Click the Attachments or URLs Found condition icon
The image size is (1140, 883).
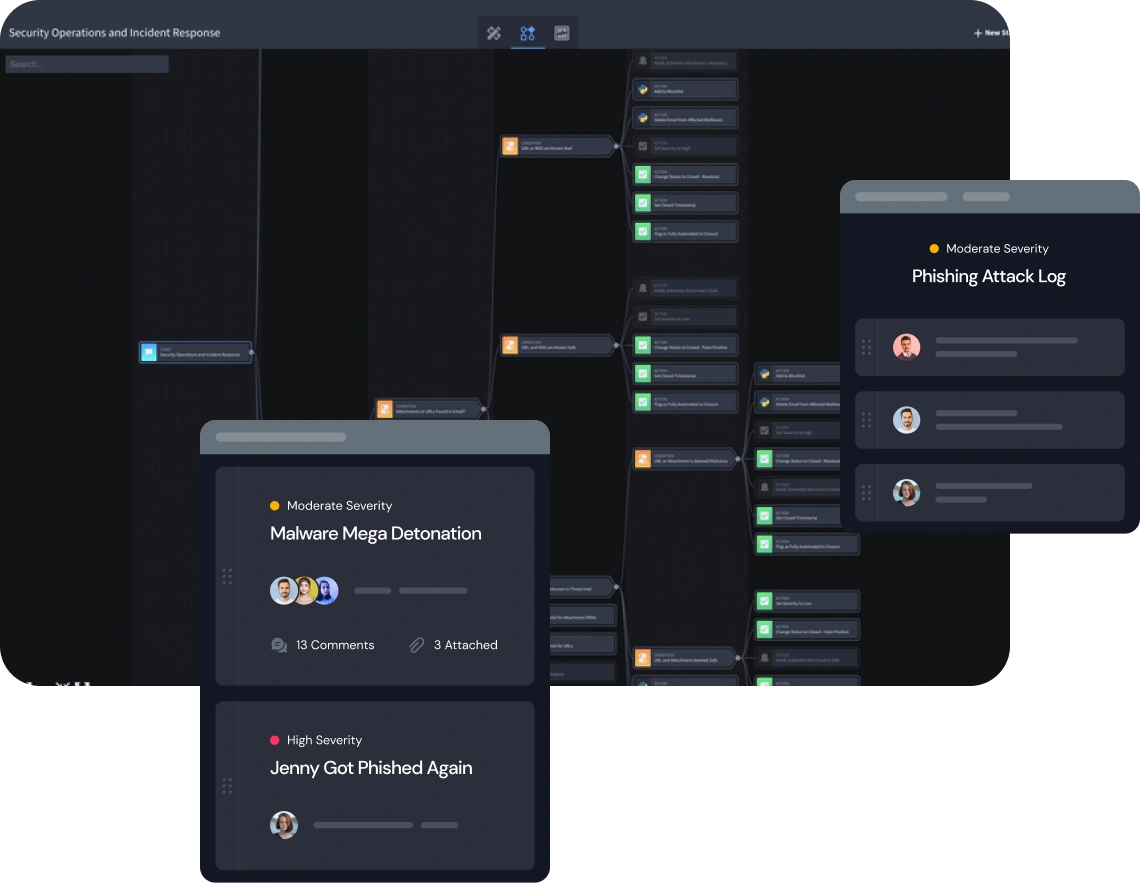(x=385, y=409)
